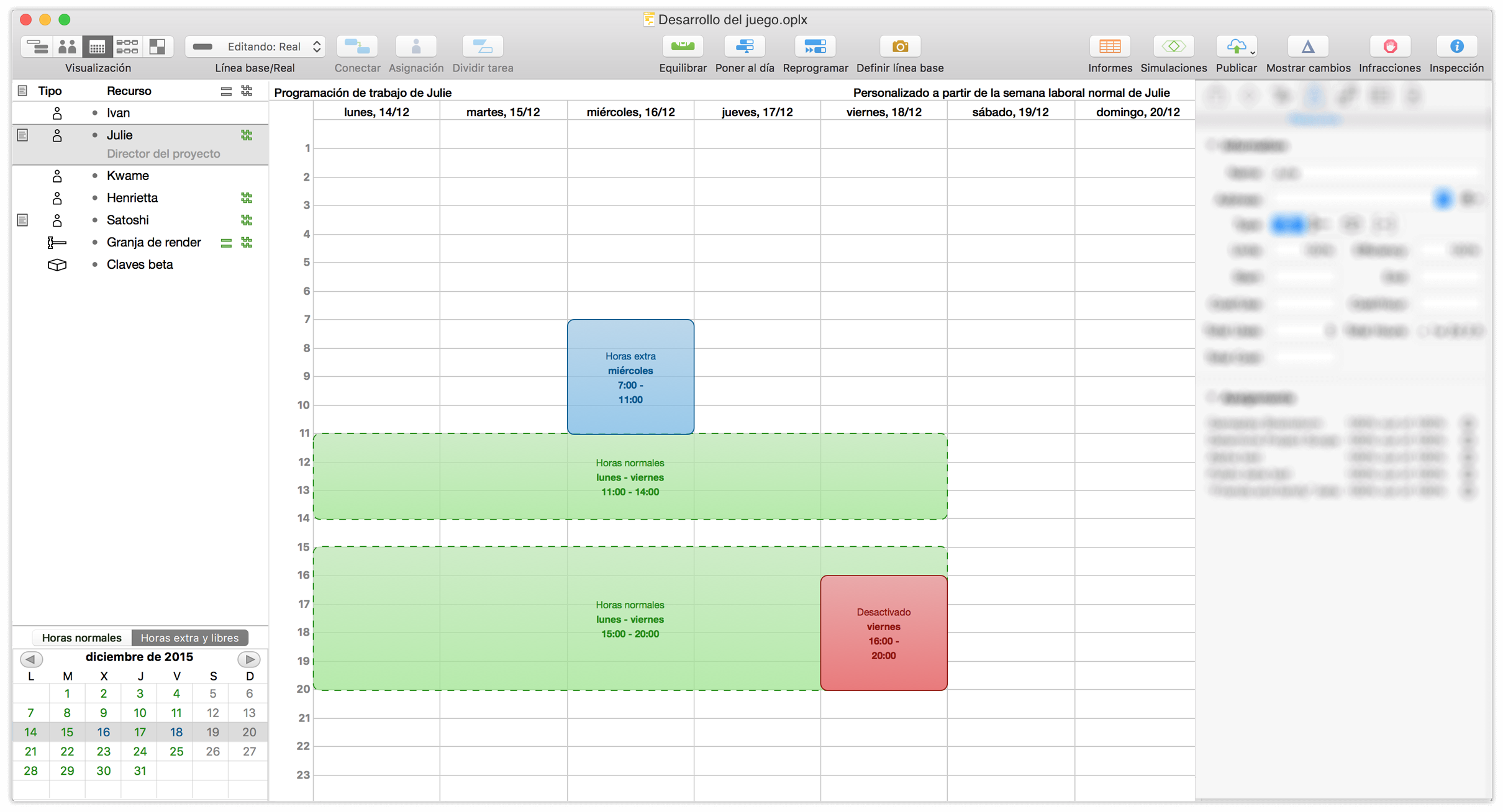
Task: Click the Conectar tool
Action: [x=357, y=46]
